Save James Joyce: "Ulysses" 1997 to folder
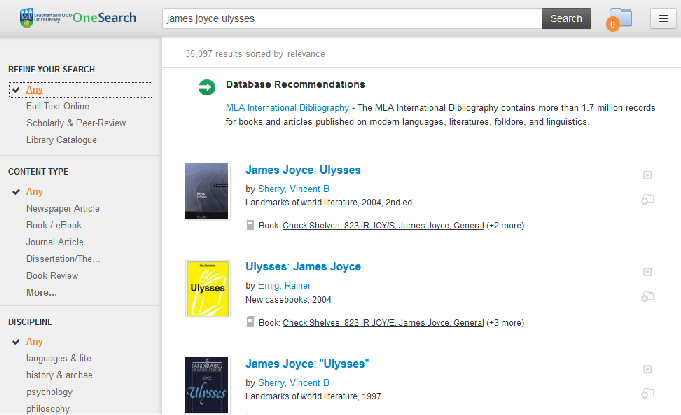Screen dimensions: 681x415 648,393
